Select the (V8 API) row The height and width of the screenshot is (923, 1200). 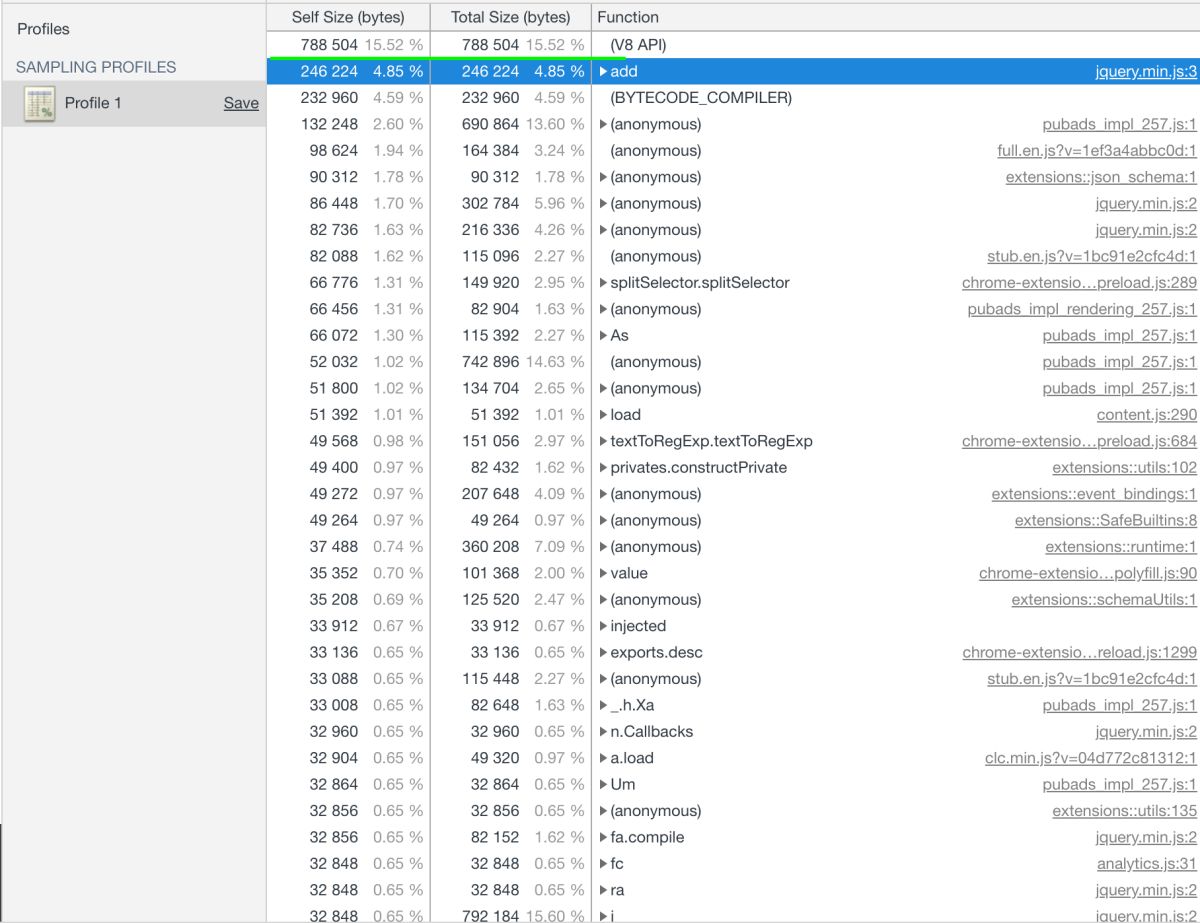(733, 45)
